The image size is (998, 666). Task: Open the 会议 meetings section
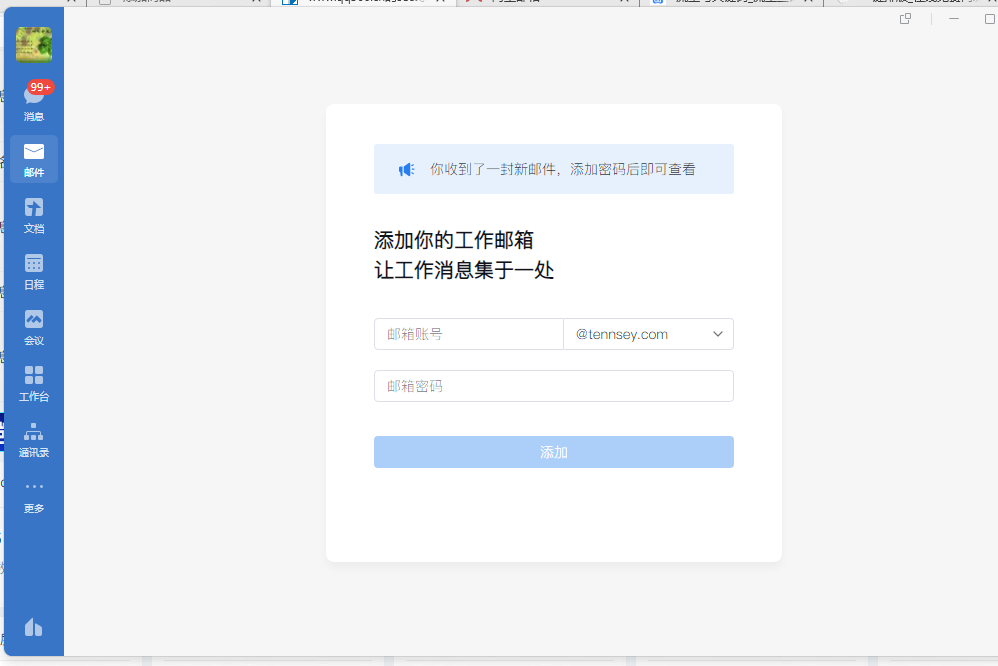[x=34, y=325]
